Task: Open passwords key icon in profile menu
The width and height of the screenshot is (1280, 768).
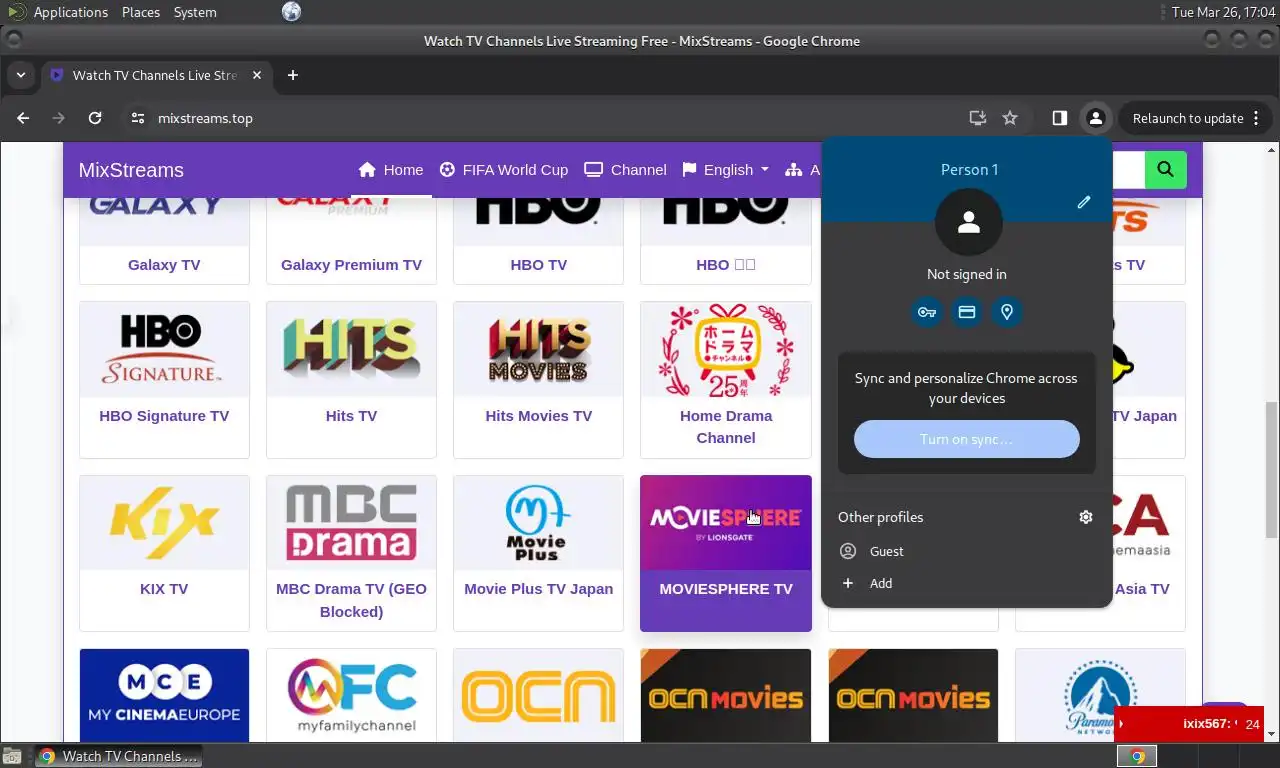Action: (927, 312)
